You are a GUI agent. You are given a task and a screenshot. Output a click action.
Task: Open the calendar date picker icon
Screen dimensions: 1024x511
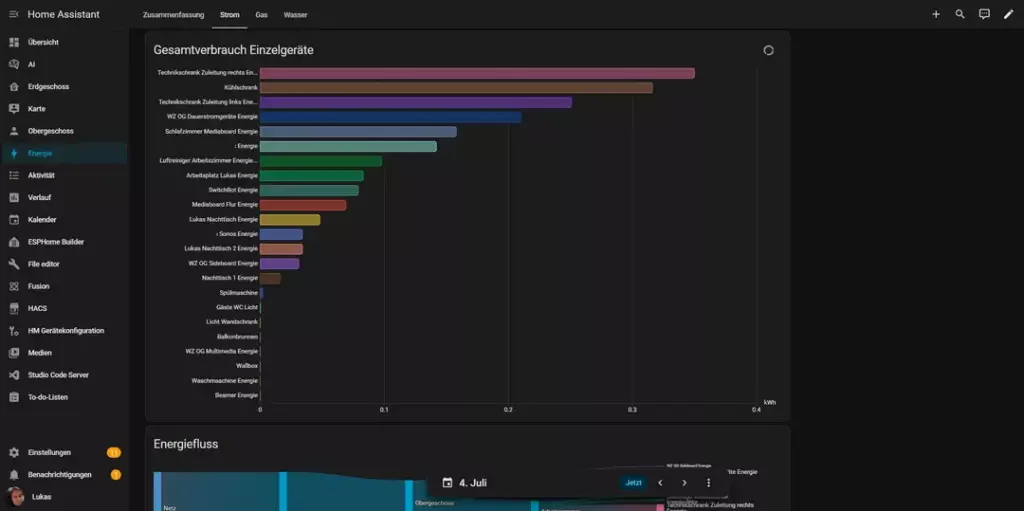coord(447,483)
